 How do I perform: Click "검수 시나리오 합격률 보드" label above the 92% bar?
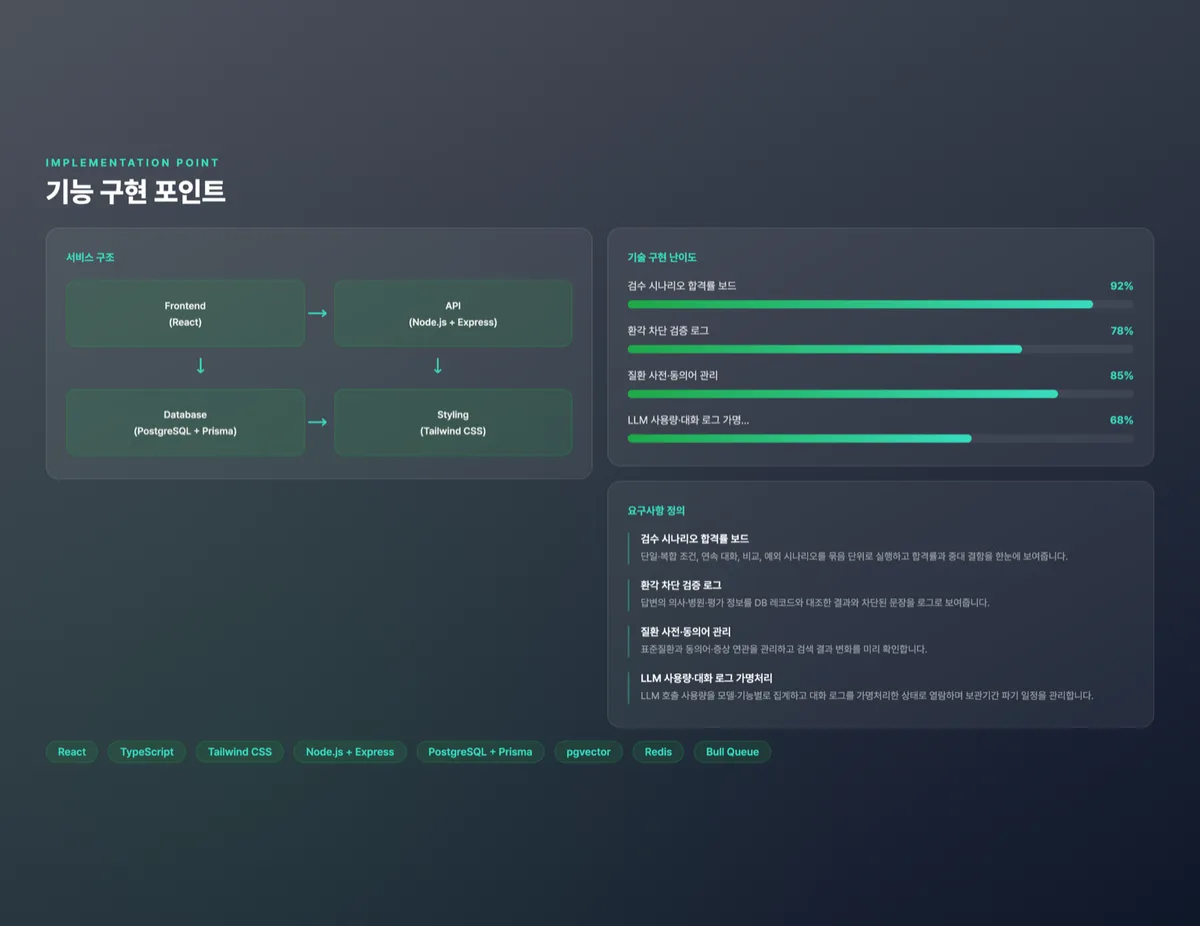682,286
